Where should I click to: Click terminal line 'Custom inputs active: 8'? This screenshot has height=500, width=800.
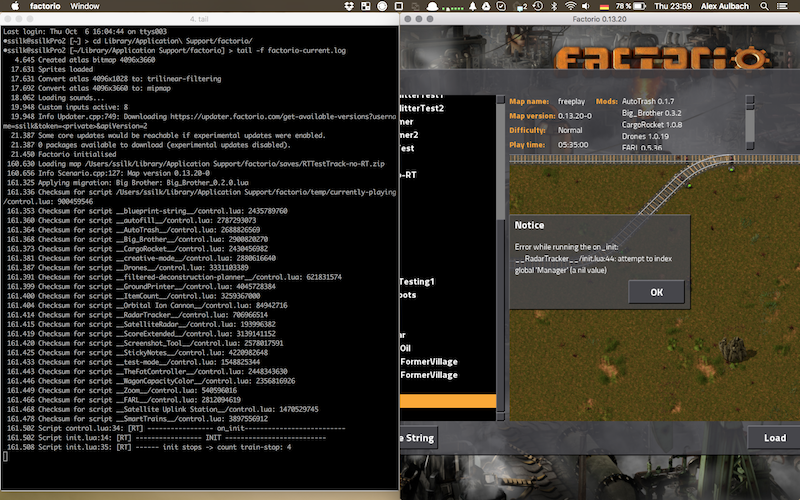[69, 107]
